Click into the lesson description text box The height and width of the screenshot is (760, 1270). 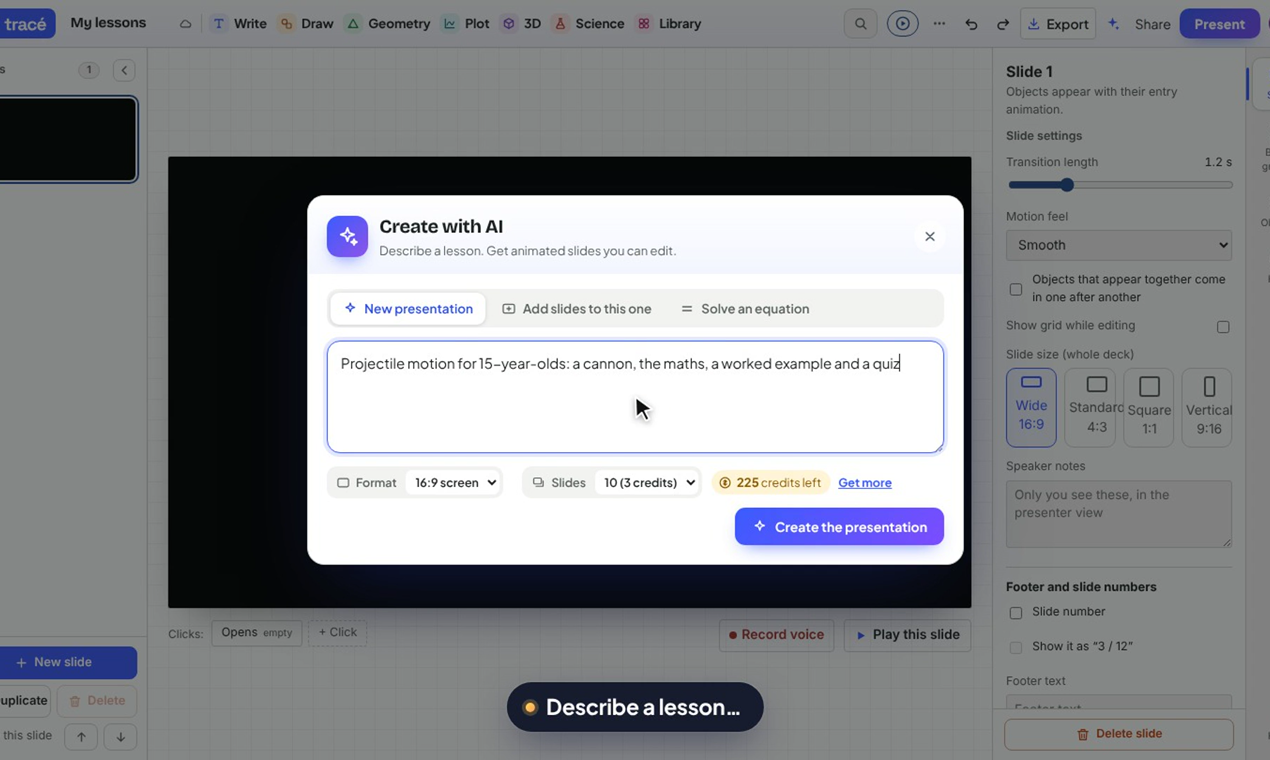635,397
